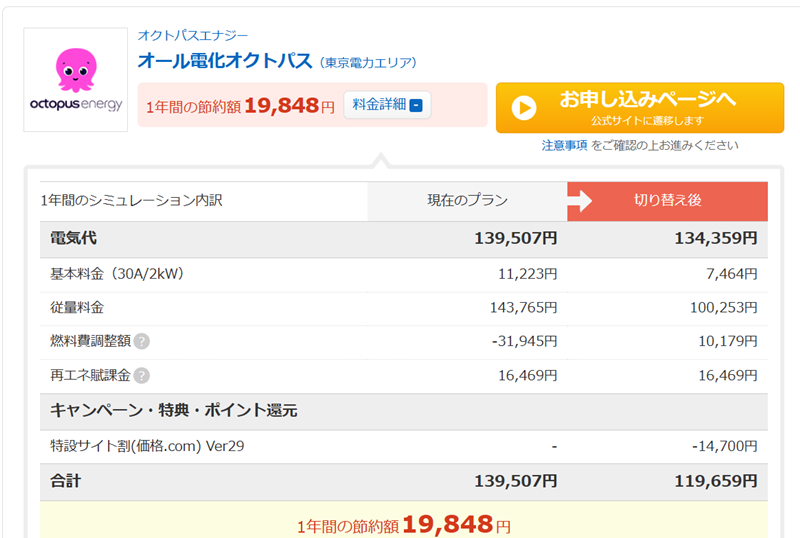Click the 従量料金 row label
The width and height of the screenshot is (800, 538).
(x=77, y=307)
